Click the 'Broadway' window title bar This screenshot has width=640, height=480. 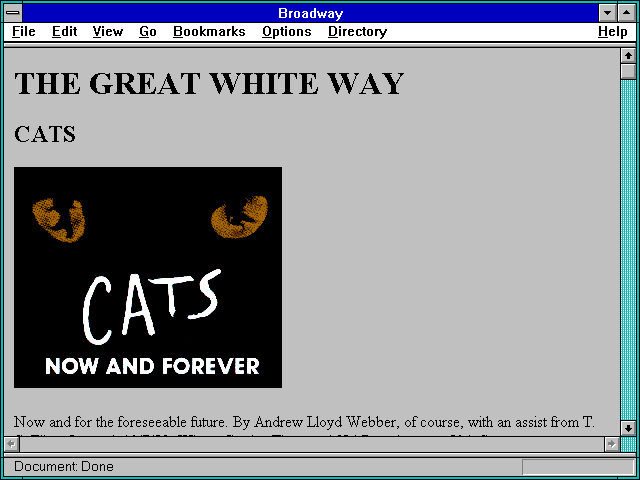pos(311,13)
